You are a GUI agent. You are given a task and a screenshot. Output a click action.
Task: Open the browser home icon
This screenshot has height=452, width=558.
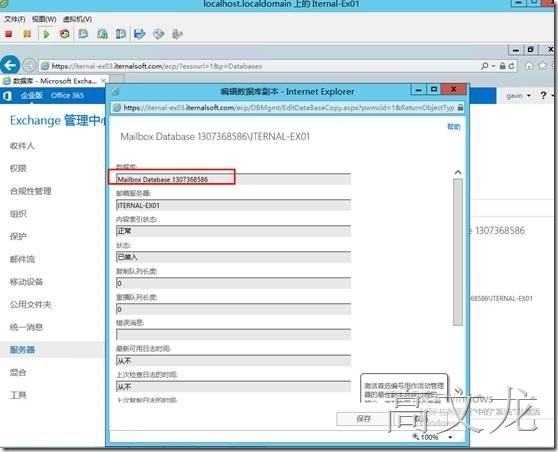coord(529,66)
